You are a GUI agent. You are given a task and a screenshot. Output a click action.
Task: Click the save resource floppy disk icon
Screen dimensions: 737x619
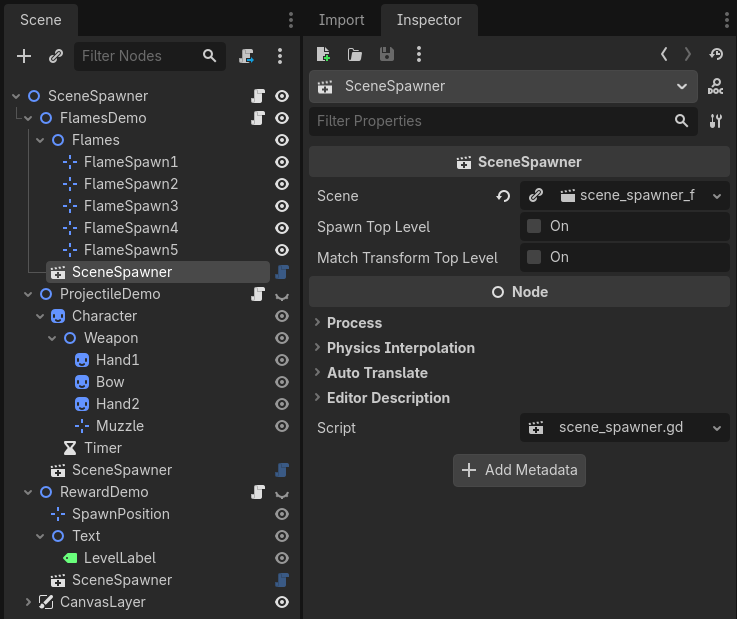pos(387,54)
